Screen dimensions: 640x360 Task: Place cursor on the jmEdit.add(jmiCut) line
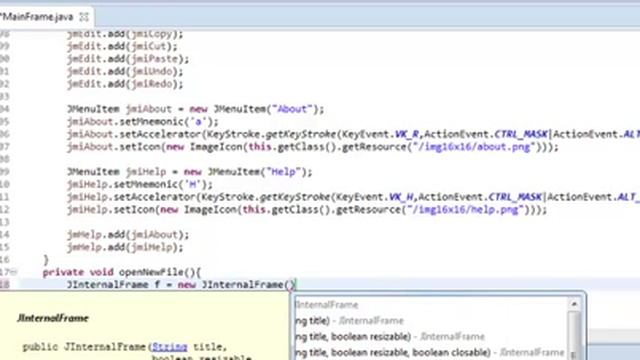point(122,46)
